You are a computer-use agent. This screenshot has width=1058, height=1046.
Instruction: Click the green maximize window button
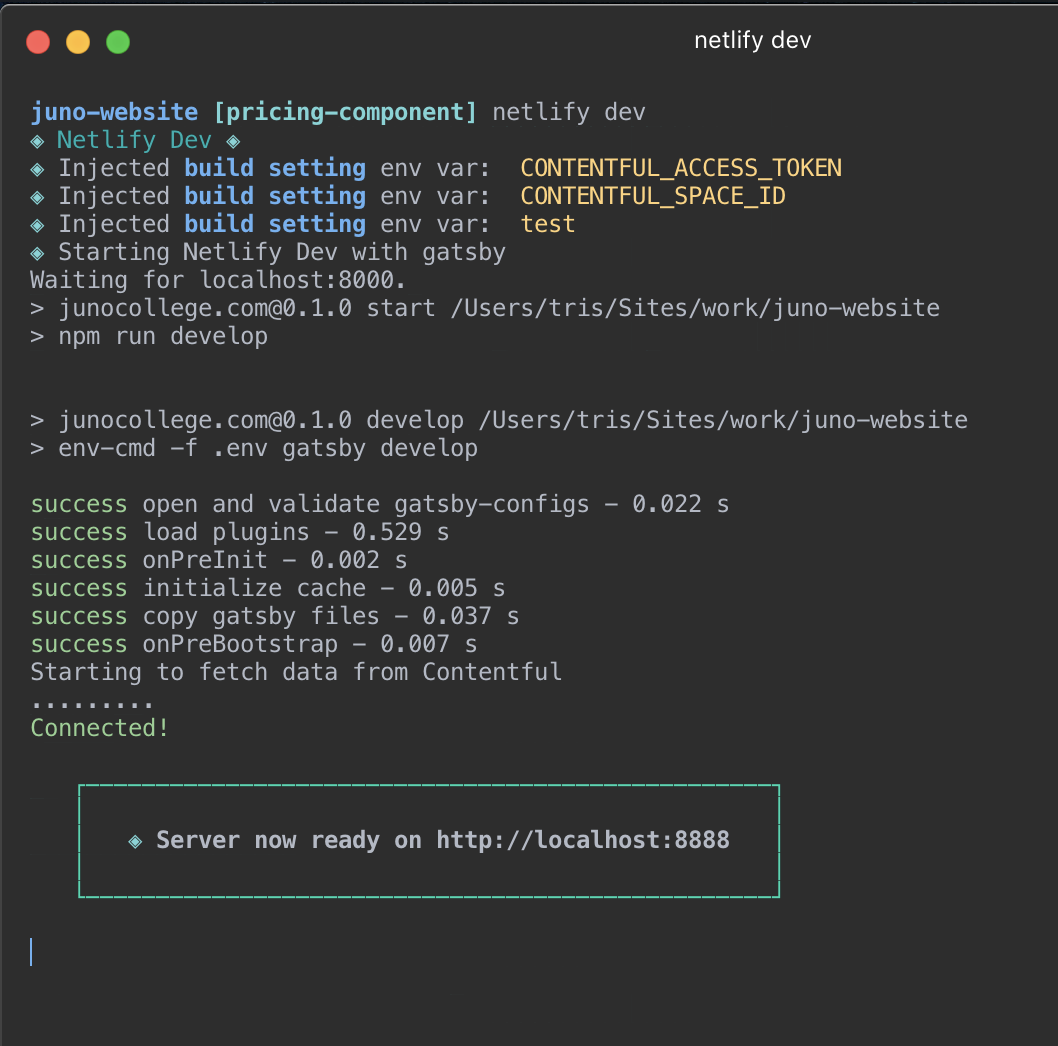pyautogui.click(x=118, y=42)
